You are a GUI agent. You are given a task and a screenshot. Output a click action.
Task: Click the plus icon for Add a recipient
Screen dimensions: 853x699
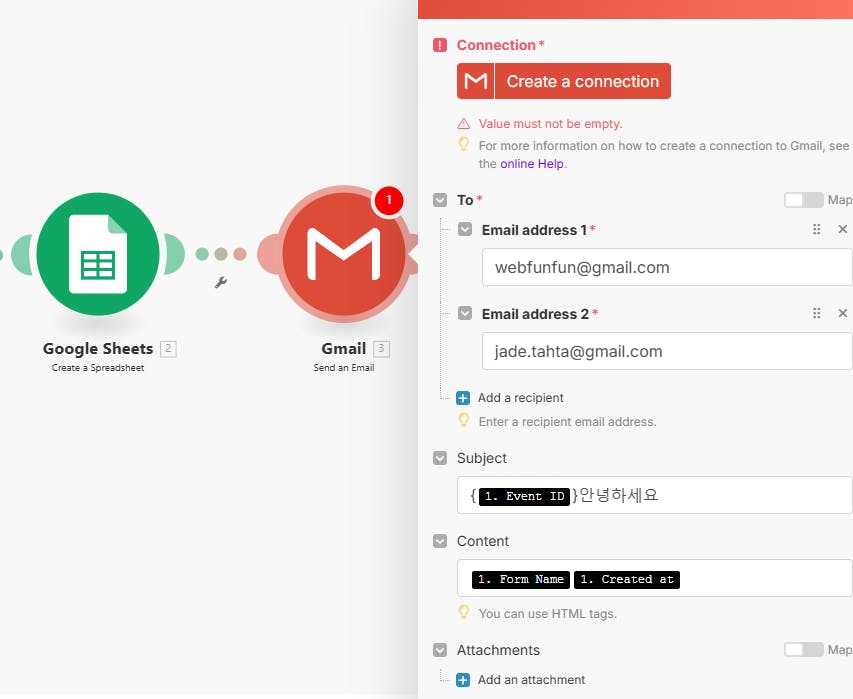coord(463,398)
